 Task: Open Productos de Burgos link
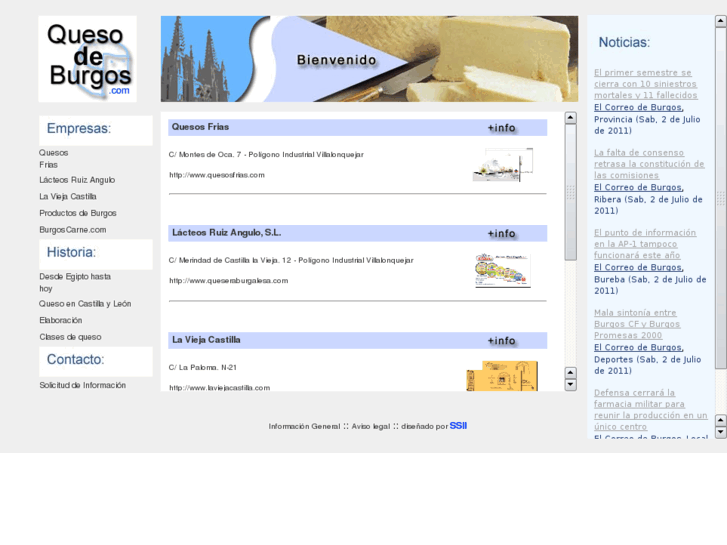coord(78,213)
